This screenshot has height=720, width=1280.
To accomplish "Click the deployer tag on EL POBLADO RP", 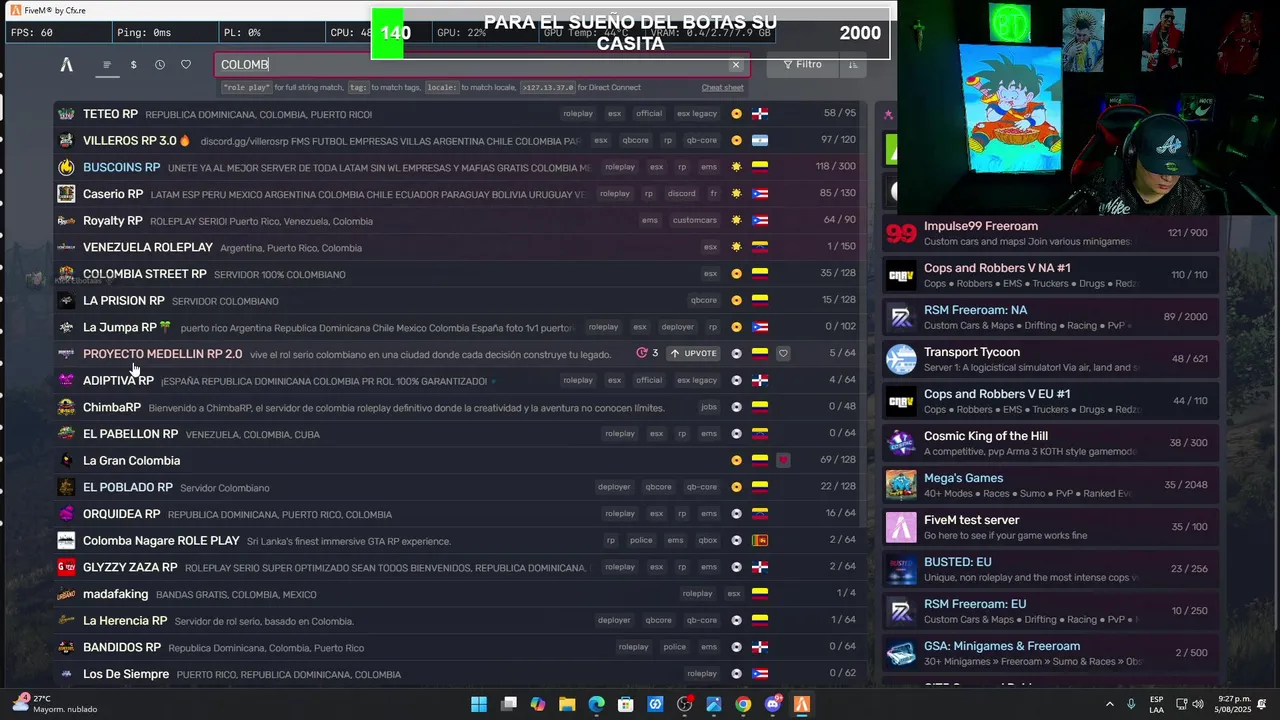I will click(614, 487).
